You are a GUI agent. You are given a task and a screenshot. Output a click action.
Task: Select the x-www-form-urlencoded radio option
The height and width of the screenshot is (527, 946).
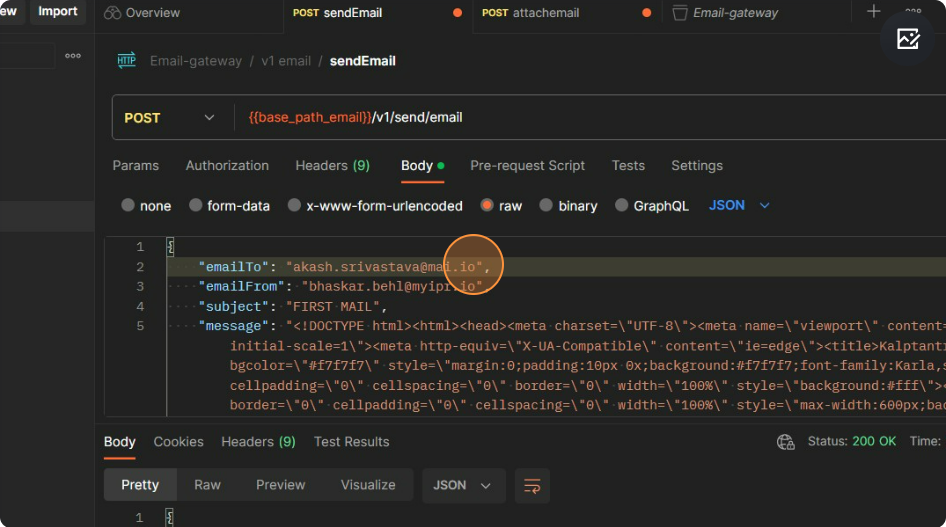point(294,206)
